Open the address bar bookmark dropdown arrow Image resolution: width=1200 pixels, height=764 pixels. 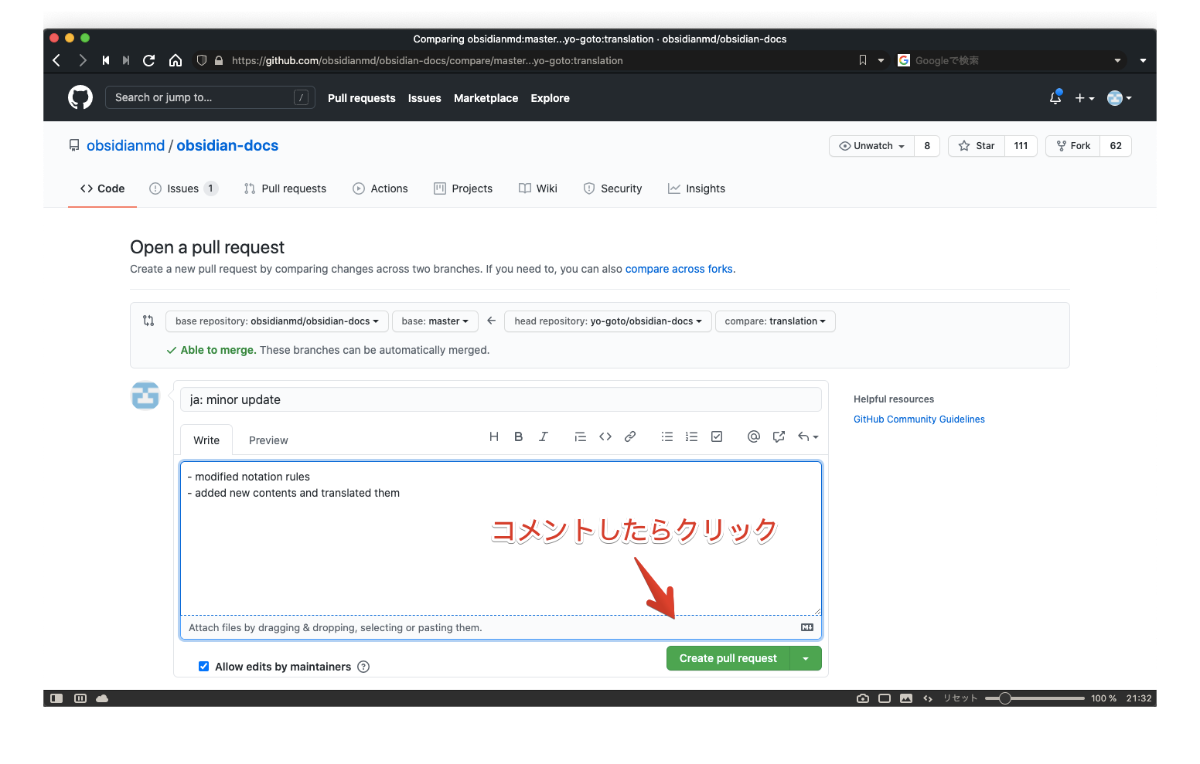[881, 60]
